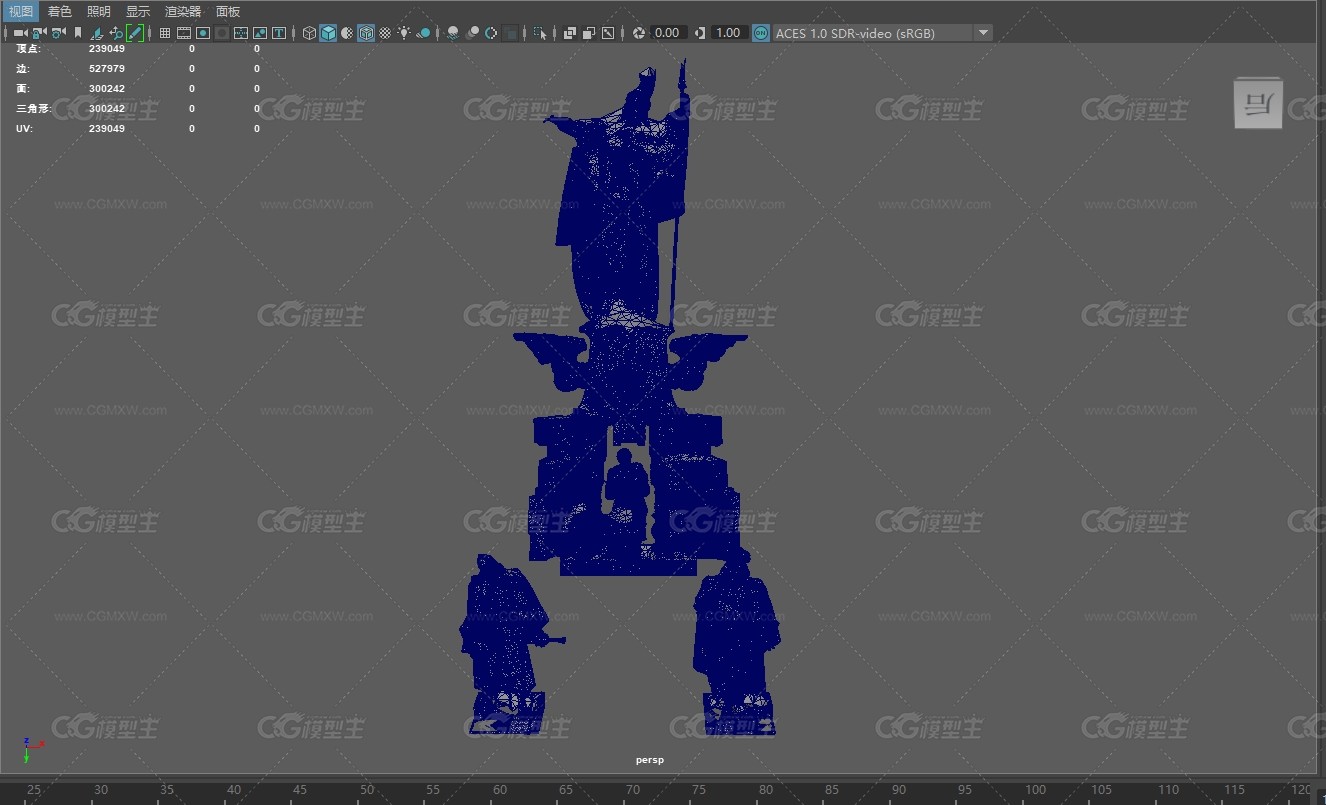
Task: Toggle the View Transform ON button
Action: 761,33
